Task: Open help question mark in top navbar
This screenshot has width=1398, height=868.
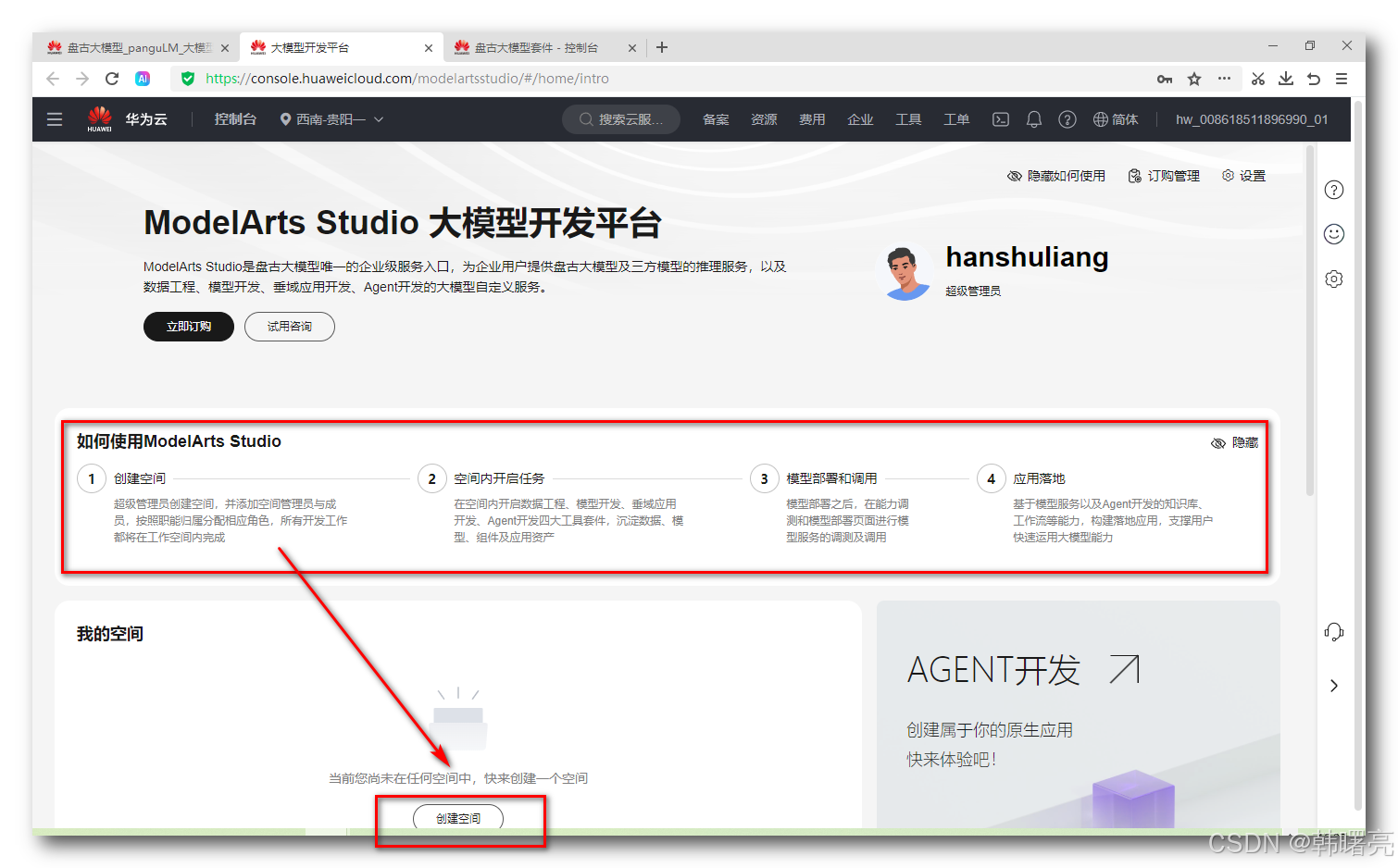Action: click(1067, 119)
